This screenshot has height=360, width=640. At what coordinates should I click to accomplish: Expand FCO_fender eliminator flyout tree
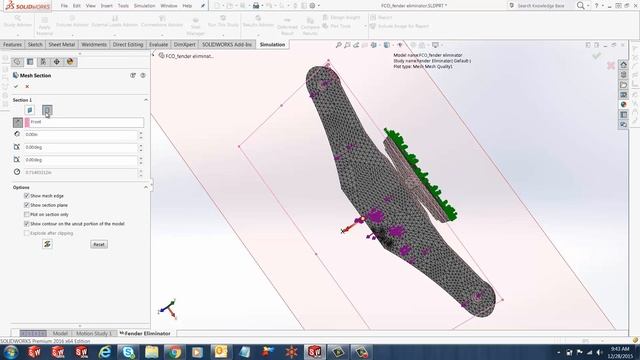tap(154, 56)
